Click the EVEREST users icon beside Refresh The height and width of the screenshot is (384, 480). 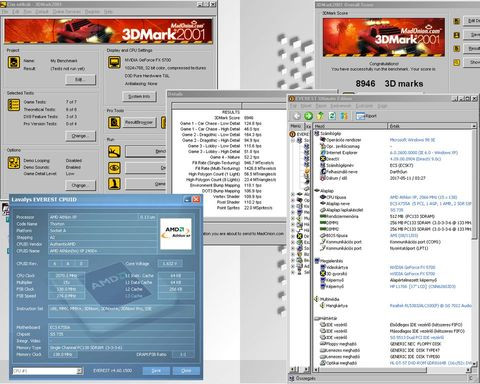pos(344,116)
